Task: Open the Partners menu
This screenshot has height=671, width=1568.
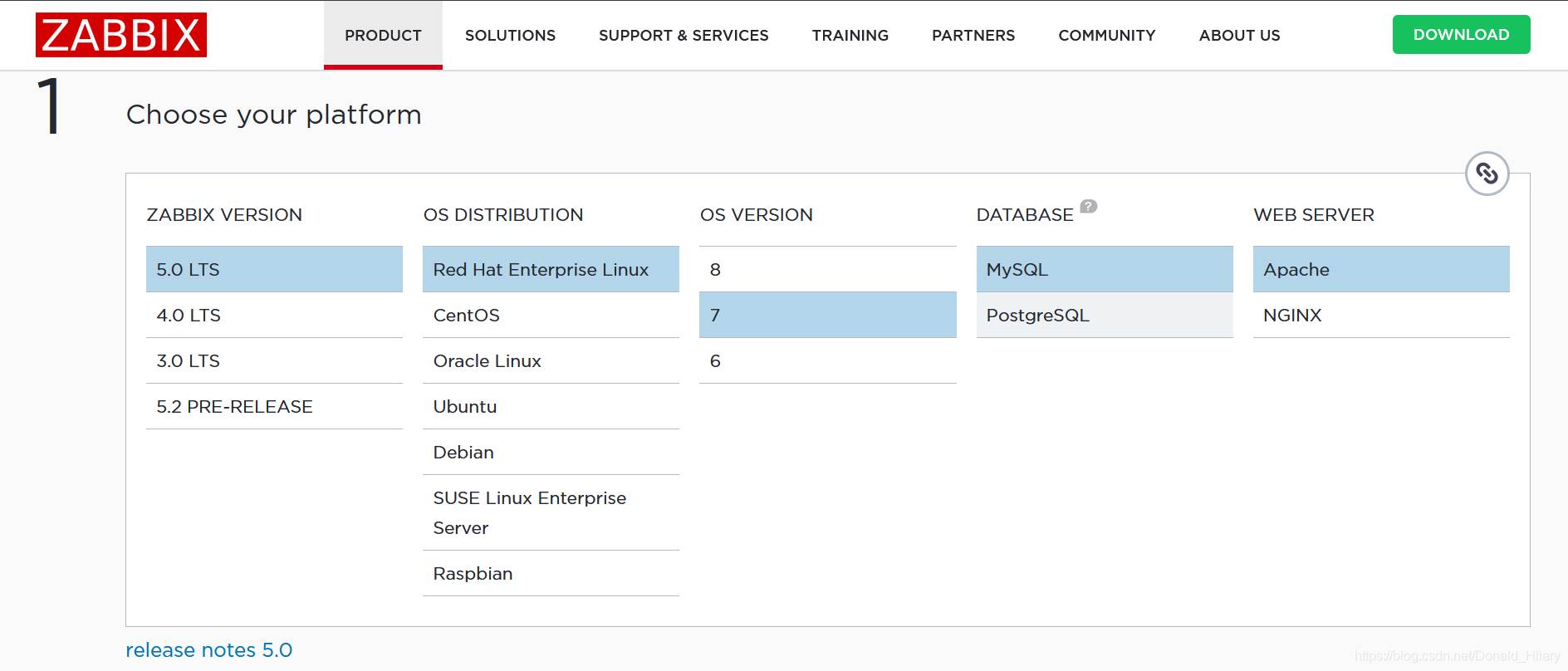Action: click(973, 35)
